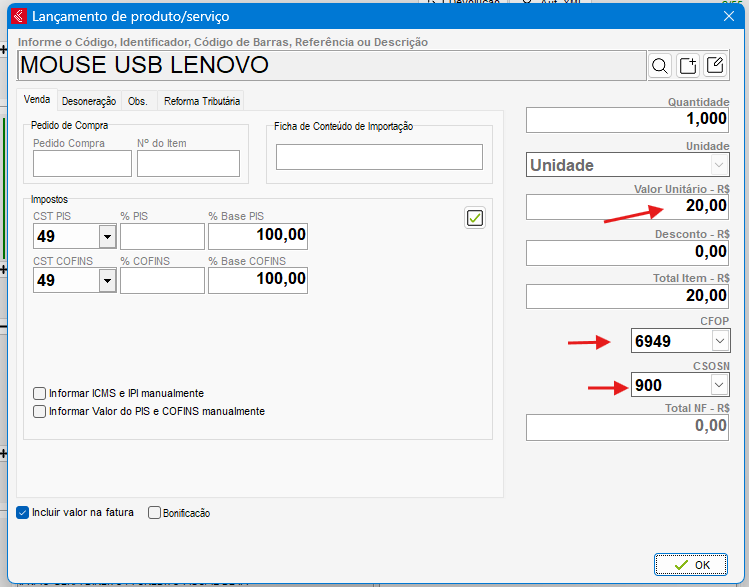Switch to the Venda tab

pos(37,99)
